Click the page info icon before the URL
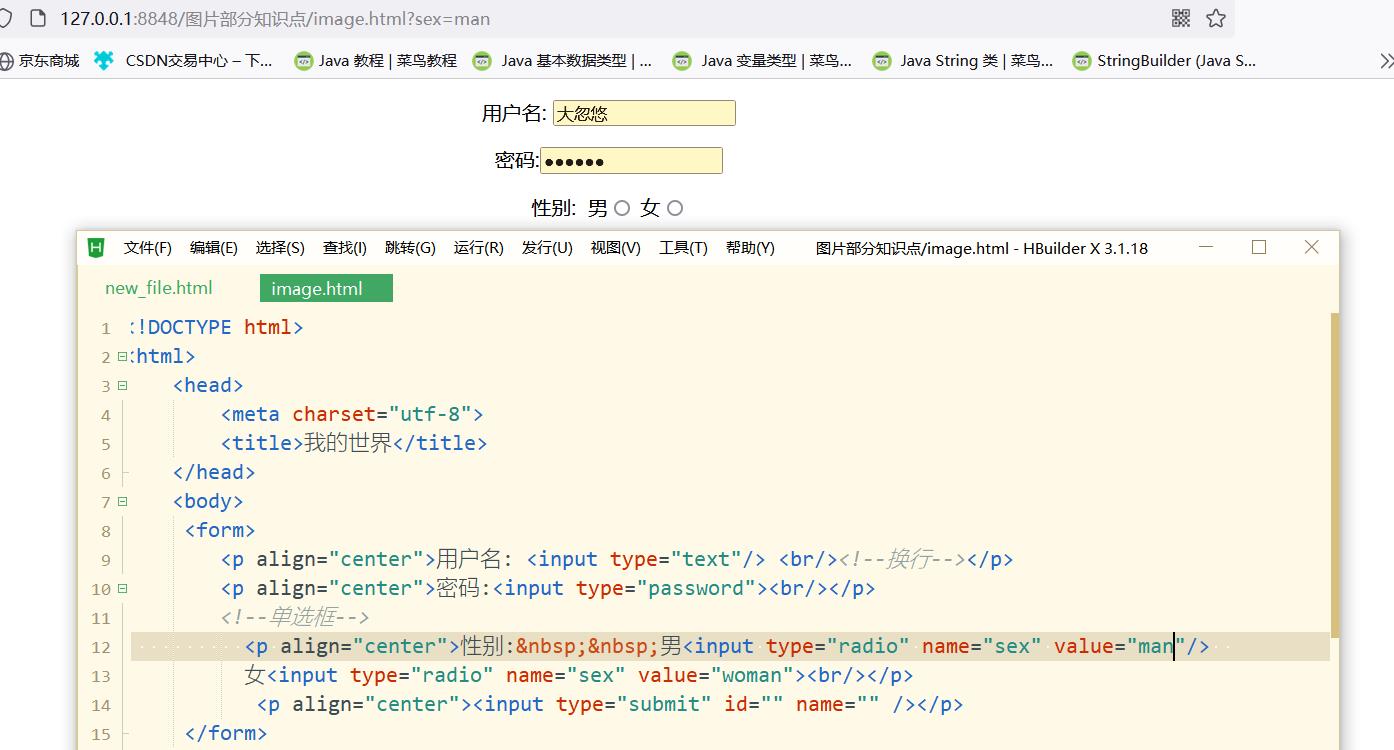The image size is (1394, 750). tap(38, 18)
